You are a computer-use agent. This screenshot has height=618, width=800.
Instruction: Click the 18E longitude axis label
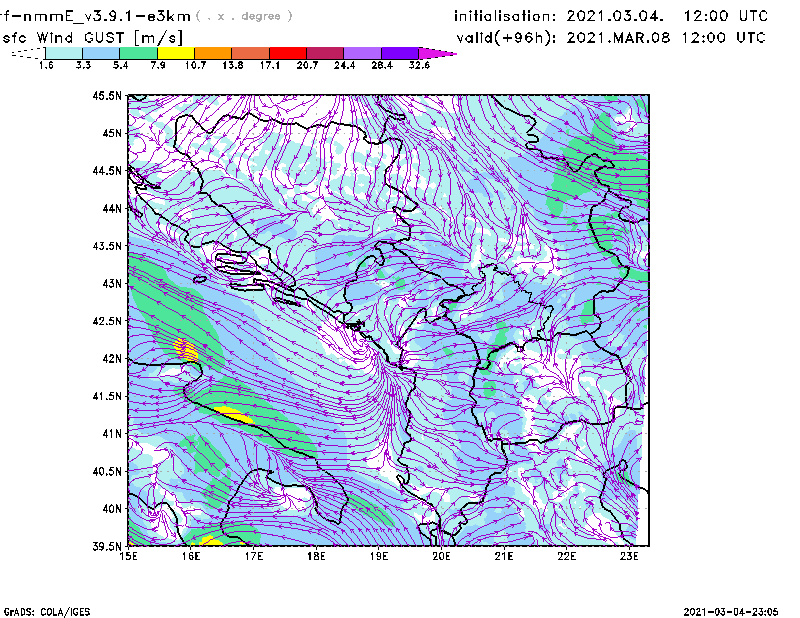[316, 556]
